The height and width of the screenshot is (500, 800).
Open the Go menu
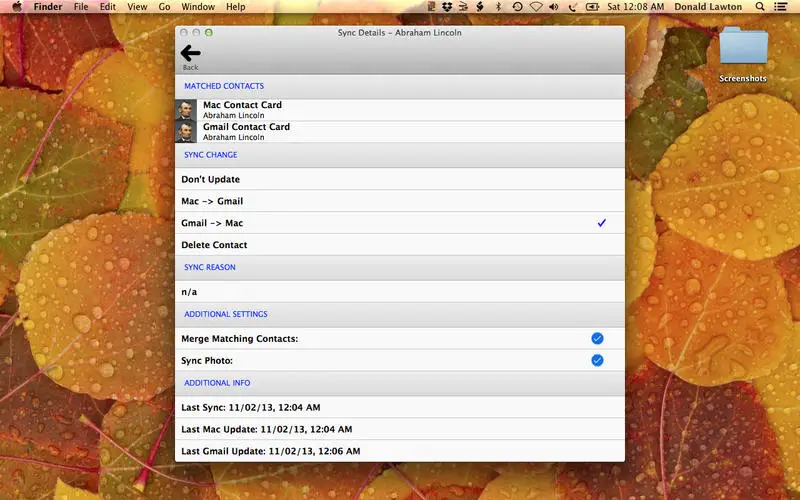coord(164,7)
